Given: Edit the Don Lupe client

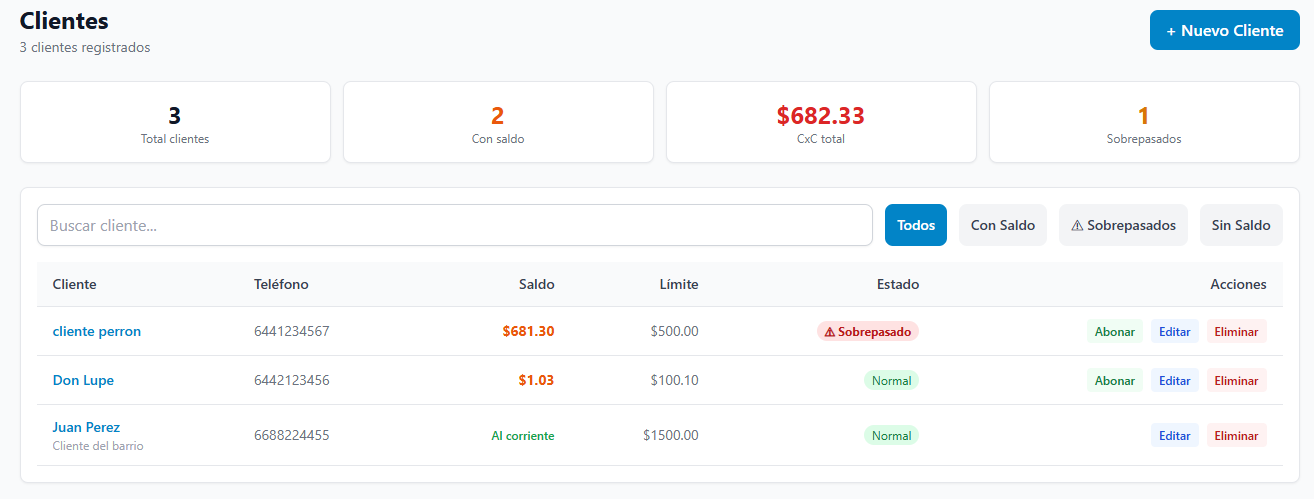Looking at the screenshot, I should pos(1175,380).
